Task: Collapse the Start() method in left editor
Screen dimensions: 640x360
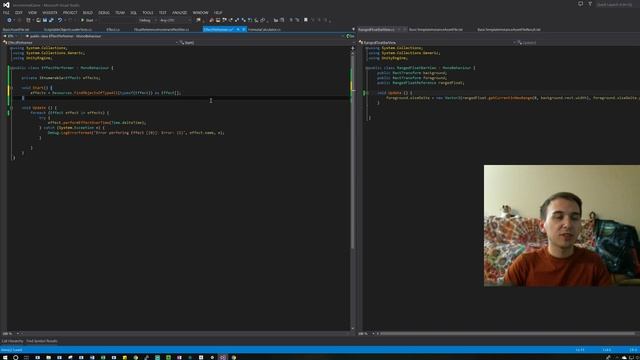Action: pos(11,88)
